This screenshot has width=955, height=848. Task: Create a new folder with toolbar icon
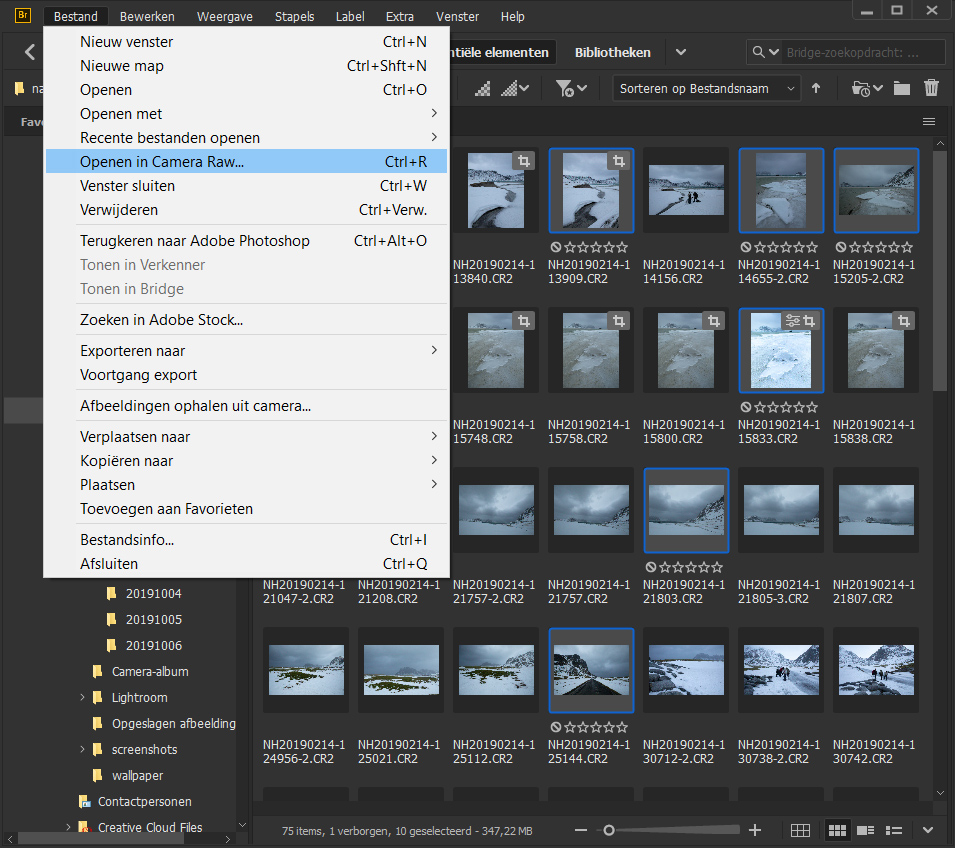902,89
